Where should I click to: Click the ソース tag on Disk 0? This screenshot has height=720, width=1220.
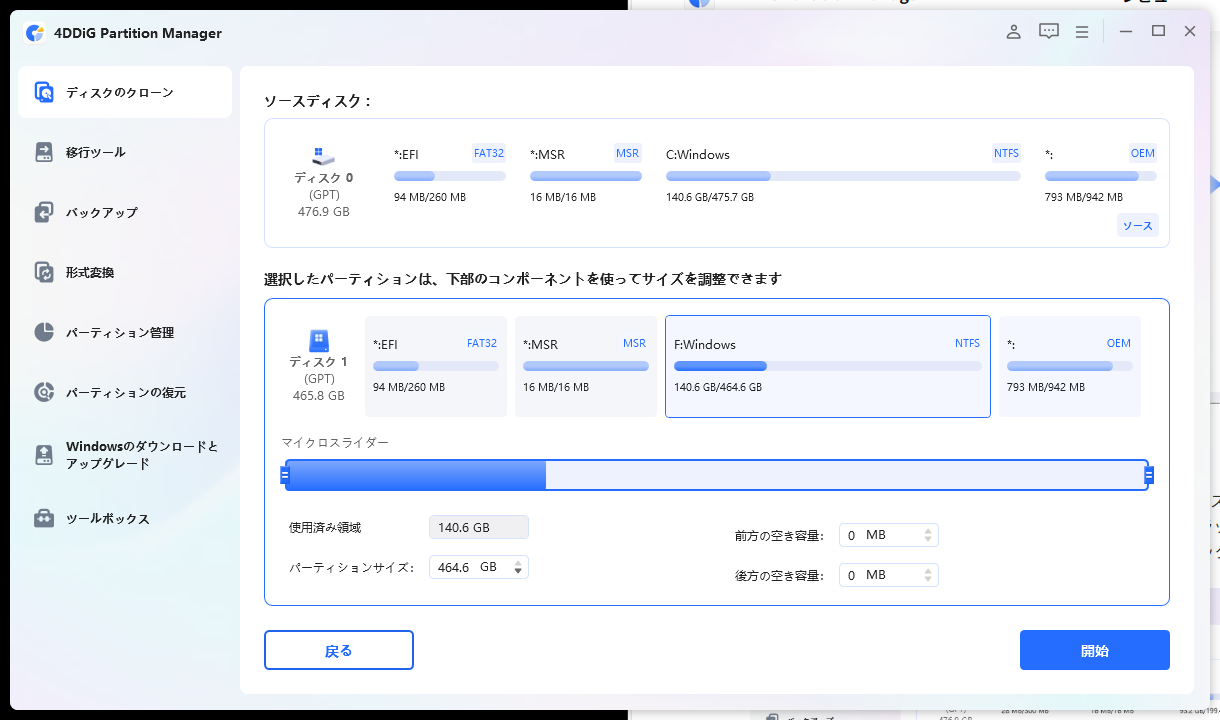click(1137, 225)
